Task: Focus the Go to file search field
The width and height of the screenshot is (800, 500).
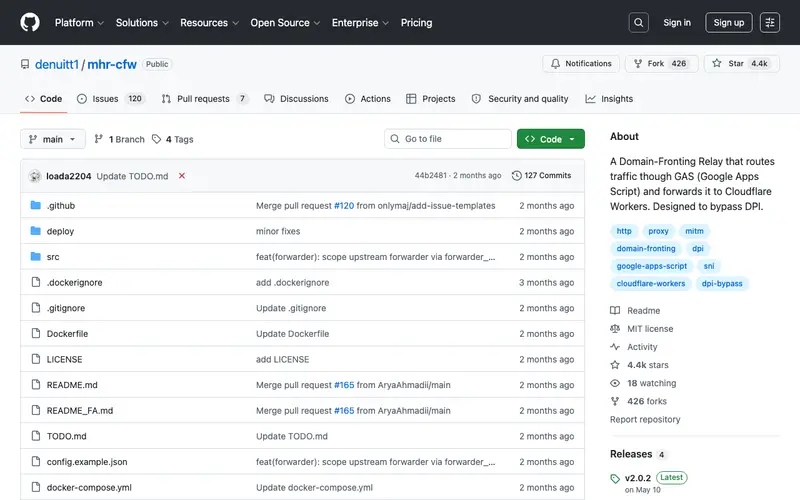Action: point(448,139)
